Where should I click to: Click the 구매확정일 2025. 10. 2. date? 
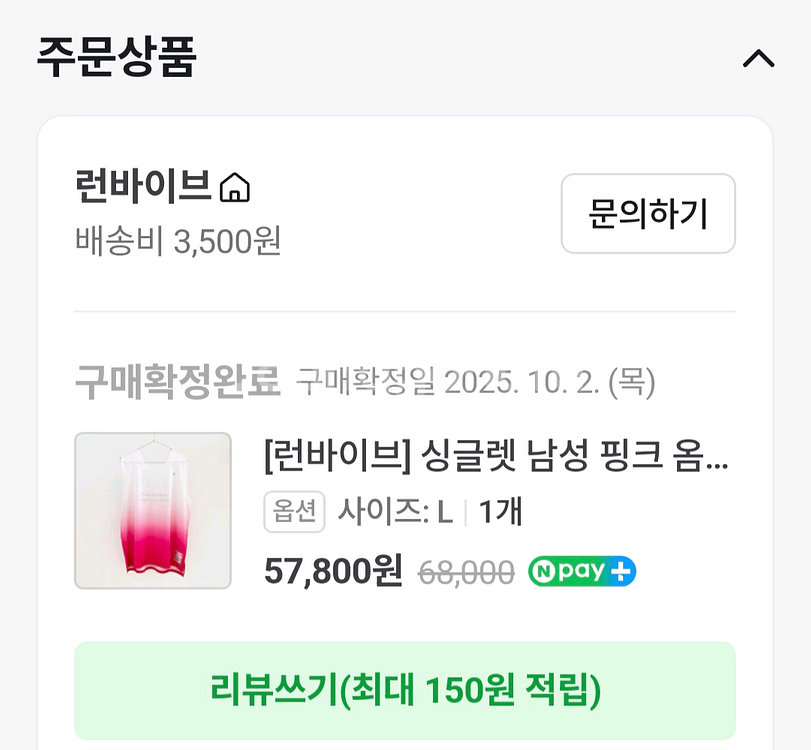click(475, 382)
